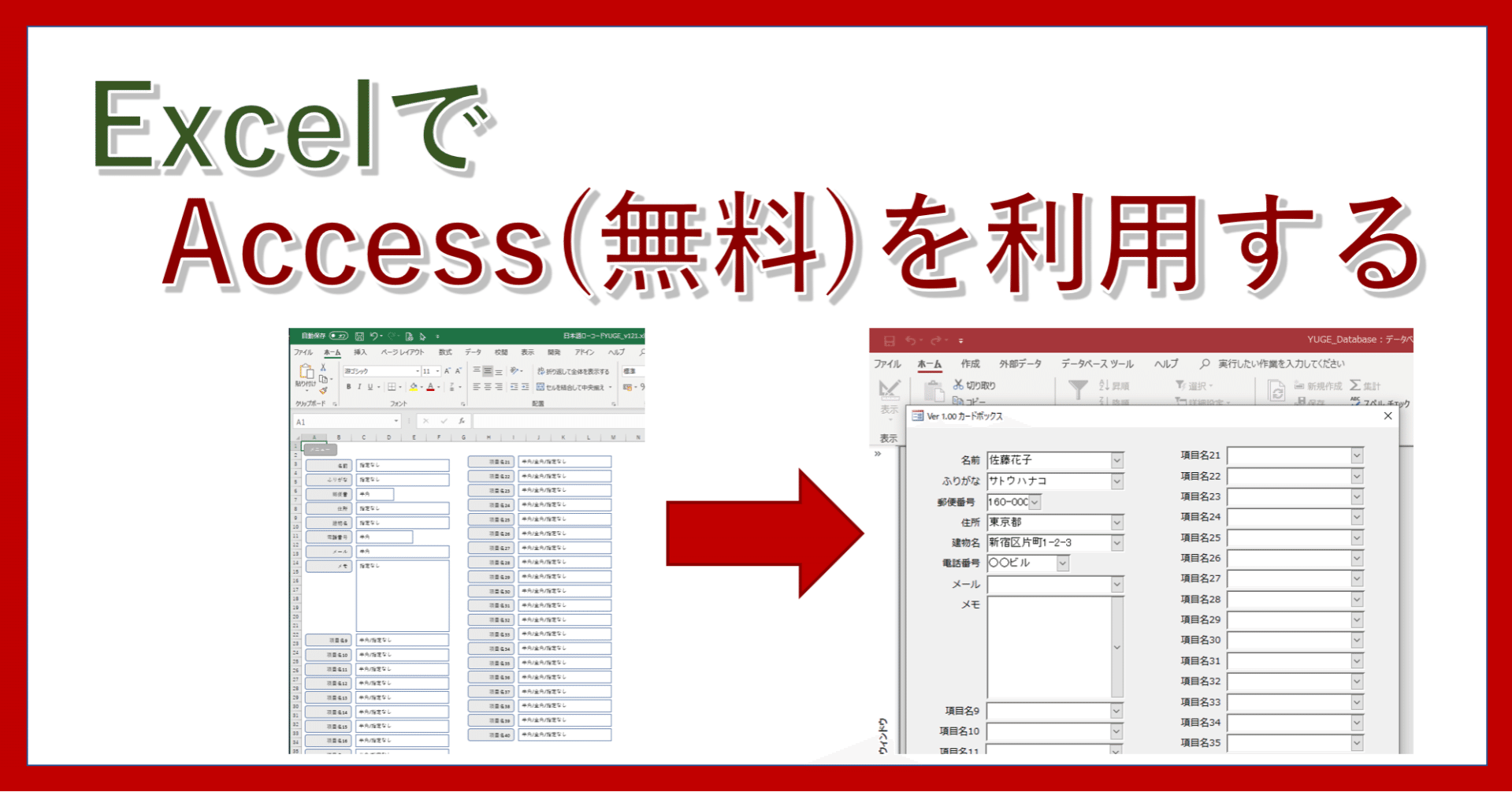Viewport: 1512px width, 792px height.
Task: Open Access External Data tab
Action: 1020,363
